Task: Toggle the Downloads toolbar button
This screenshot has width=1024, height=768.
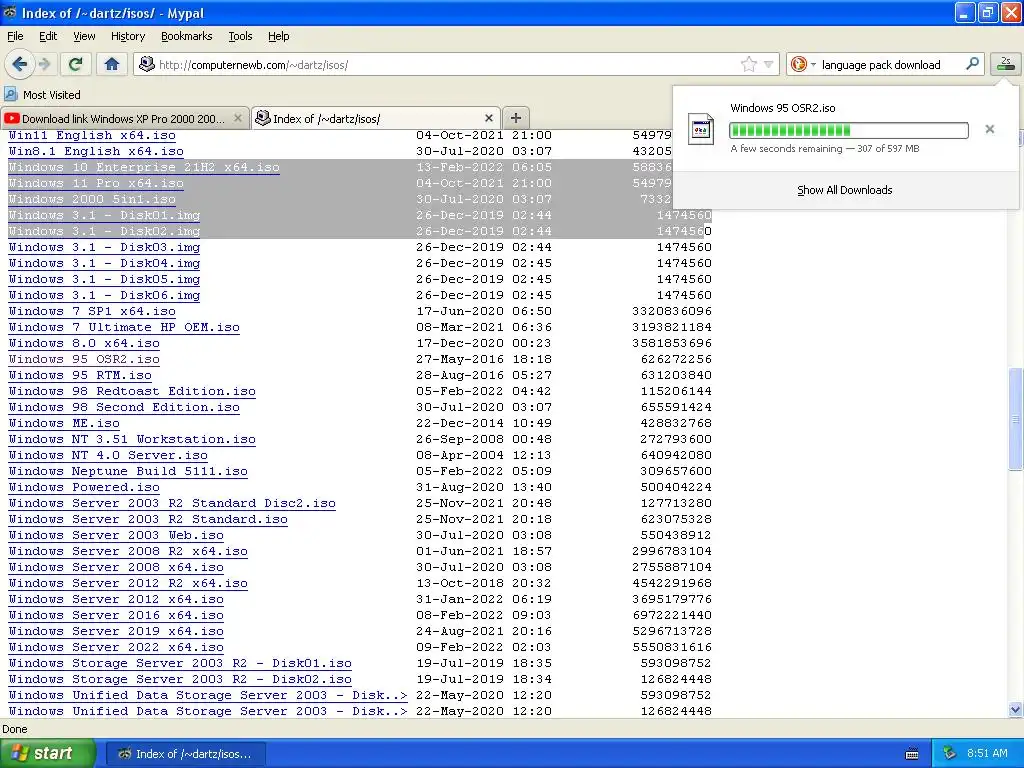Action: (1006, 64)
